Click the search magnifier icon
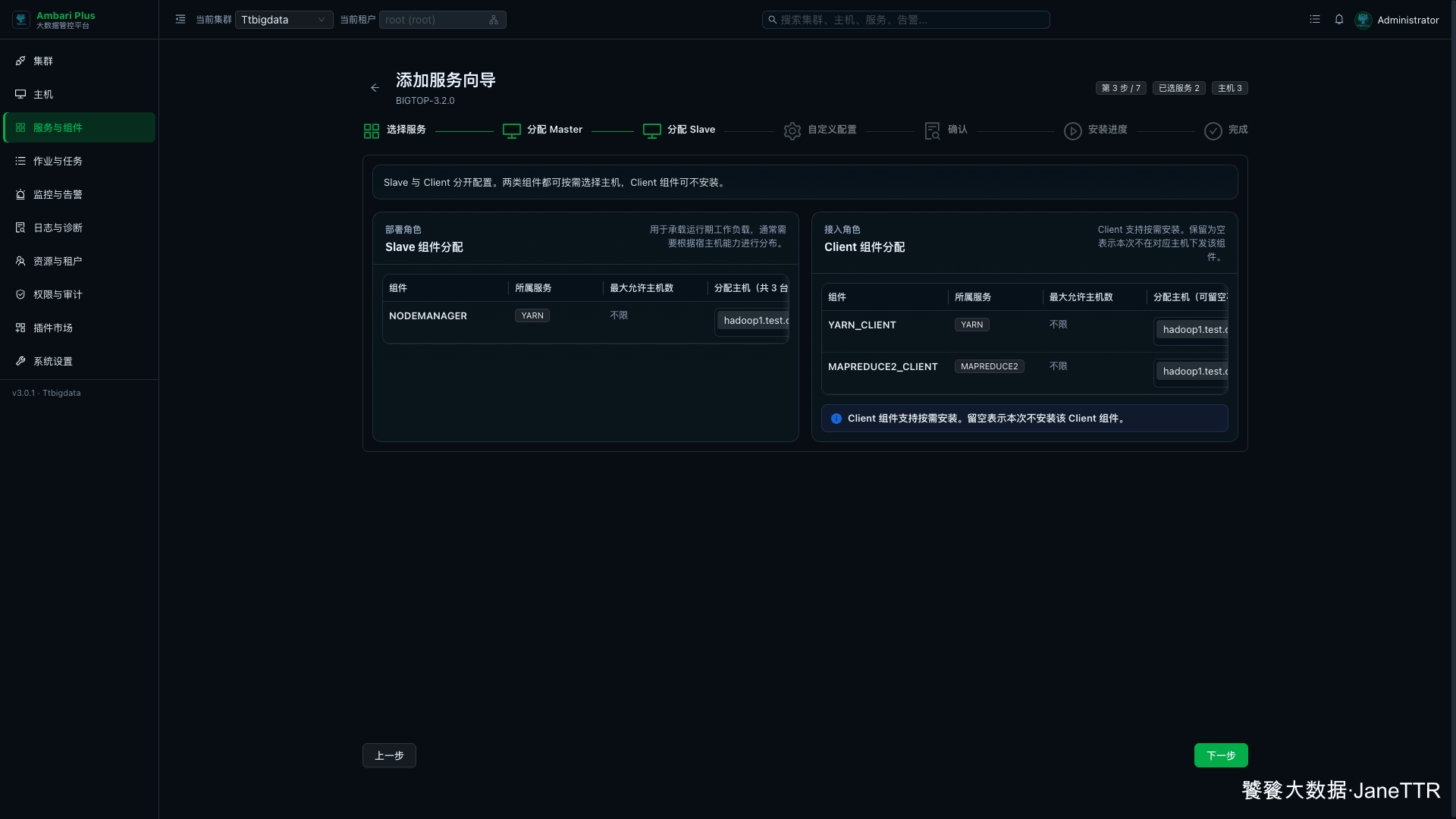Image resolution: width=1456 pixels, height=819 pixels. tap(772, 20)
